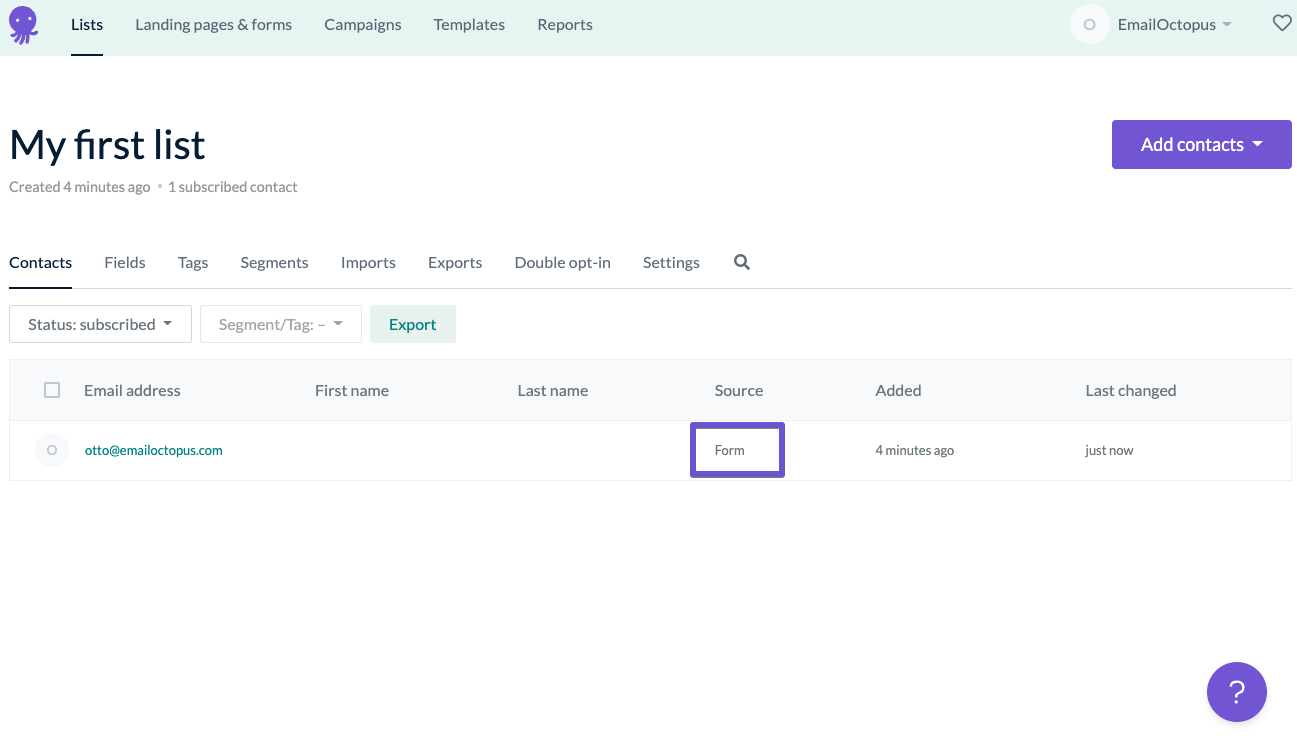Open the Segment/Tag filter dropdown

pos(280,323)
